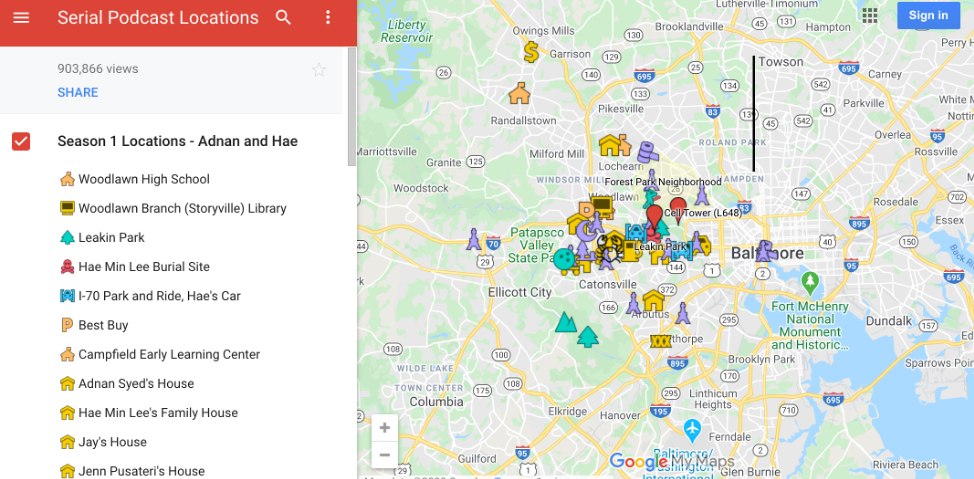Click the teal pine tree marker south of Catonsville
The image size is (974, 479).
tap(587, 336)
